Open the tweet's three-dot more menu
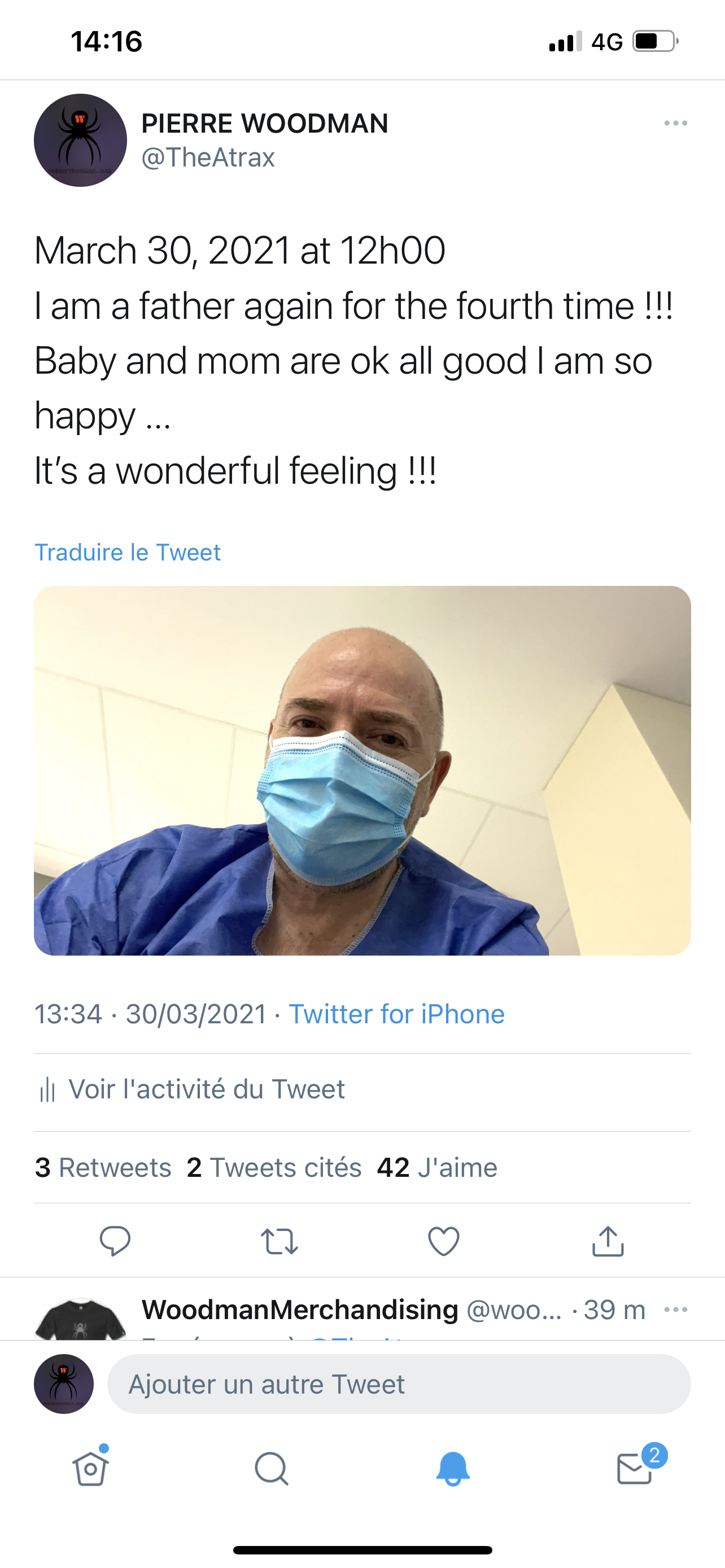Image resolution: width=725 pixels, height=1568 pixels. (x=676, y=123)
